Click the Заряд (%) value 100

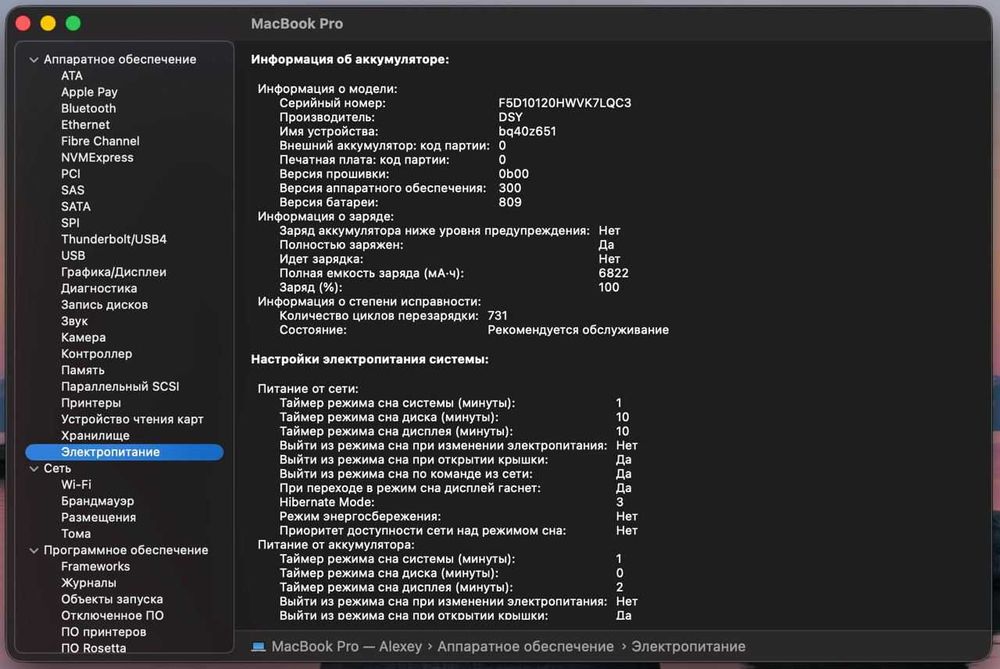[x=609, y=288]
